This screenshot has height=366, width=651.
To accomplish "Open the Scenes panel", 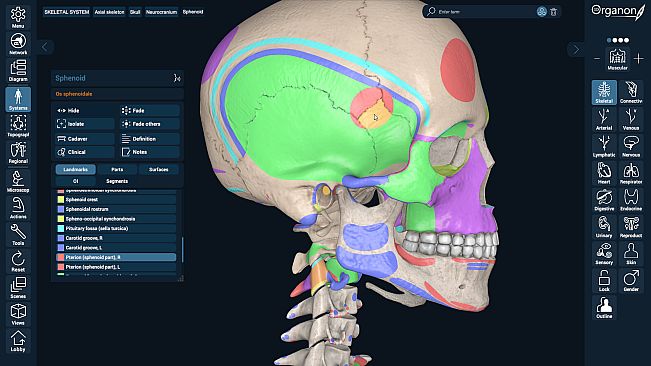I will click(x=18, y=288).
